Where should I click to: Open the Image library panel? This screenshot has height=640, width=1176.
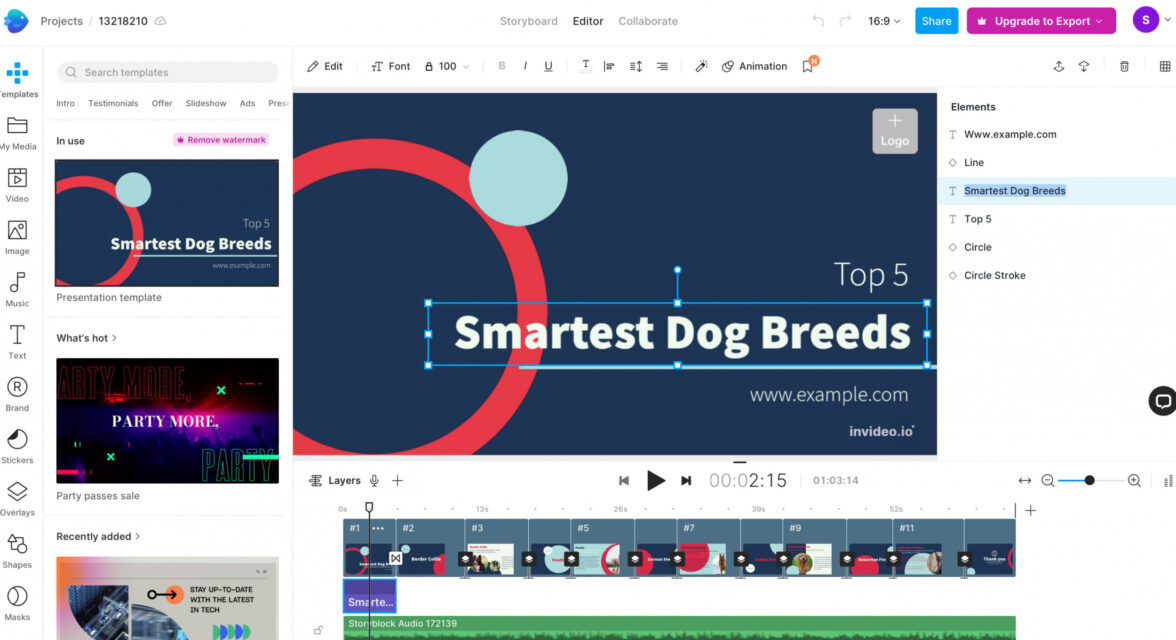[17, 238]
